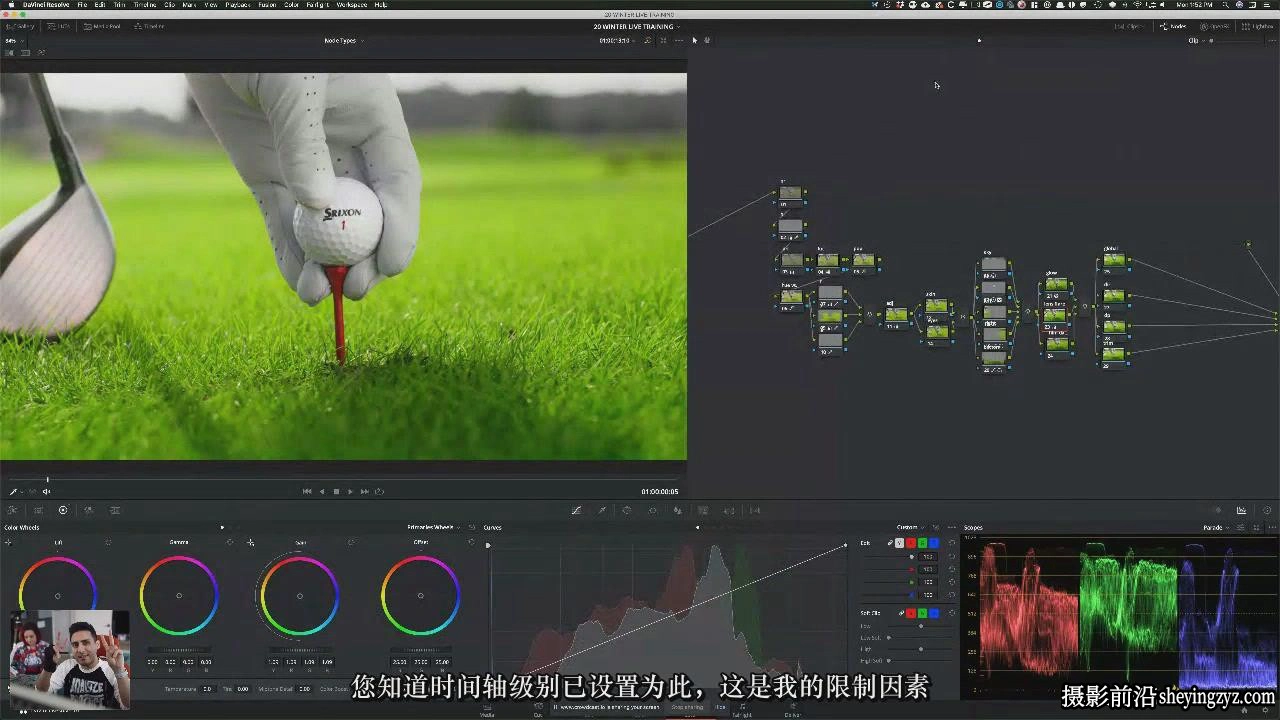Toggle the Edit red channel
Viewport: 1280px width, 720px height.
click(x=911, y=543)
